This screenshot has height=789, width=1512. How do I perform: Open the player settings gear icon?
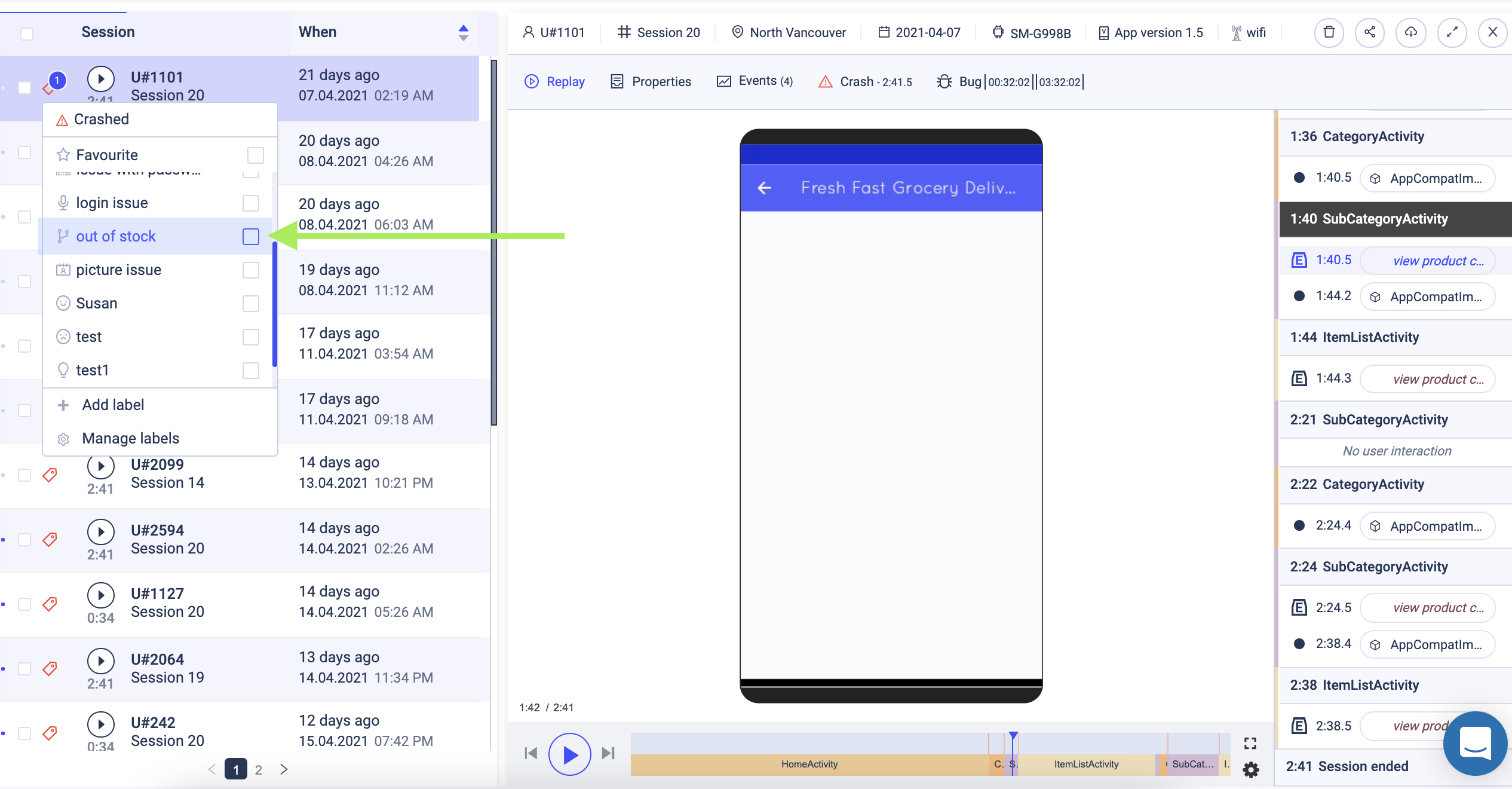click(x=1250, y=770)
